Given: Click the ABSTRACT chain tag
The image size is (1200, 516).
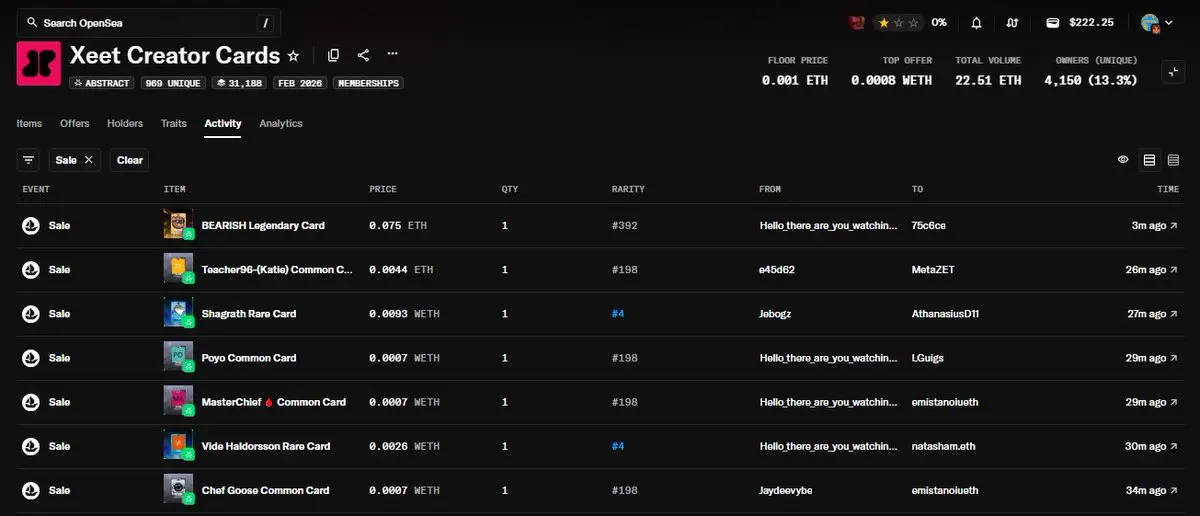Looking at the screenshot, I should tap(101, 83).
